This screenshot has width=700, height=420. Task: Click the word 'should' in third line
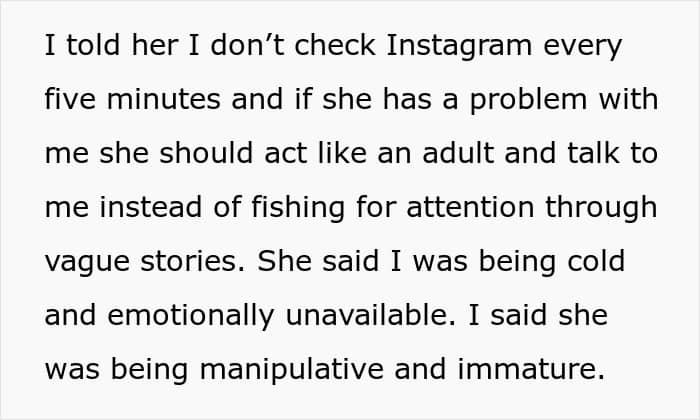[206, 153]
